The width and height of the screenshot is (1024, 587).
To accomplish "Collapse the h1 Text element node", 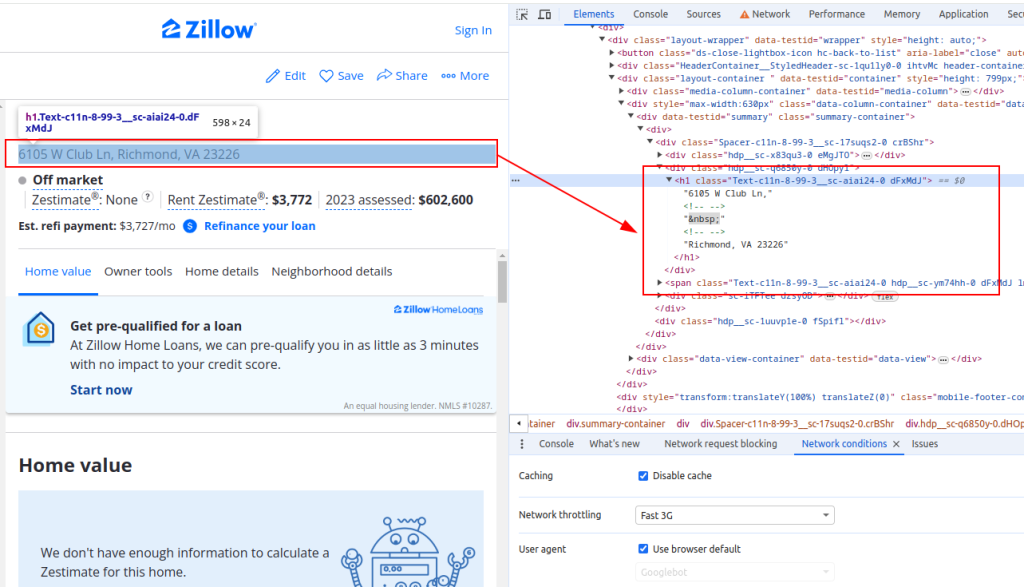I will (669, 180).
